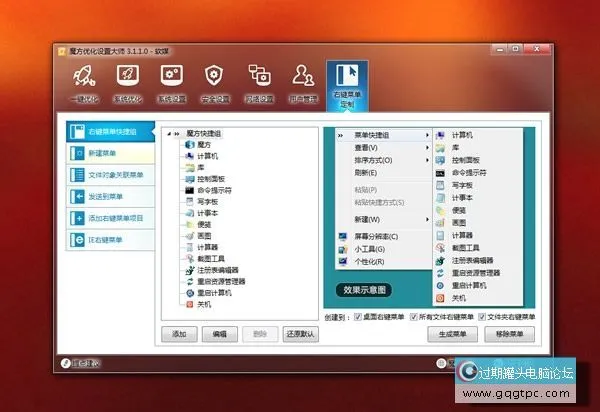The height and width of the screenshot is (412, 600).
Task: Select the 截图工具 icon in the tree
Action: [190, 259]
